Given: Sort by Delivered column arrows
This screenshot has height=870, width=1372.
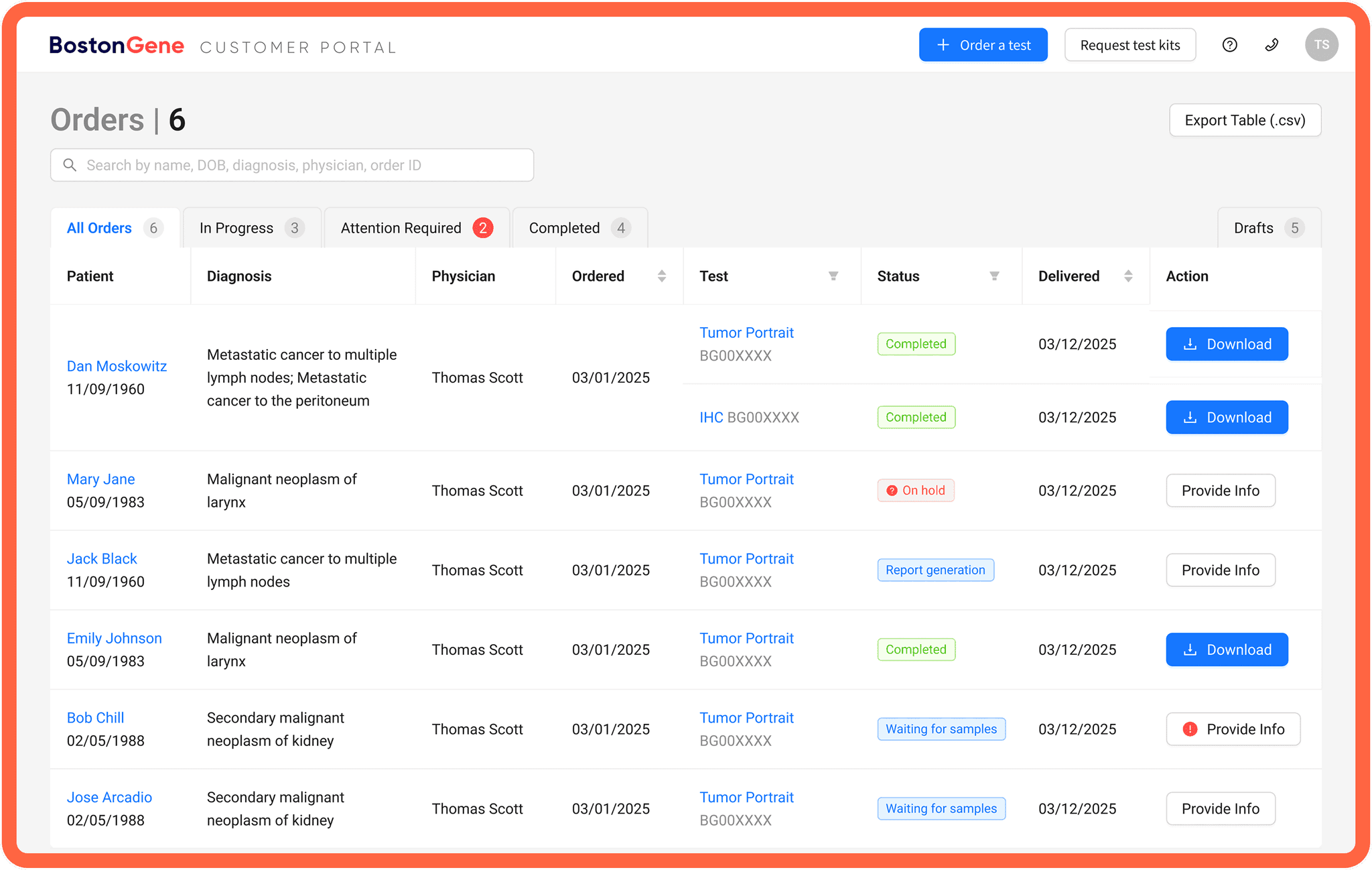Looking at the screenshot, I should [x=1128, y=276].
